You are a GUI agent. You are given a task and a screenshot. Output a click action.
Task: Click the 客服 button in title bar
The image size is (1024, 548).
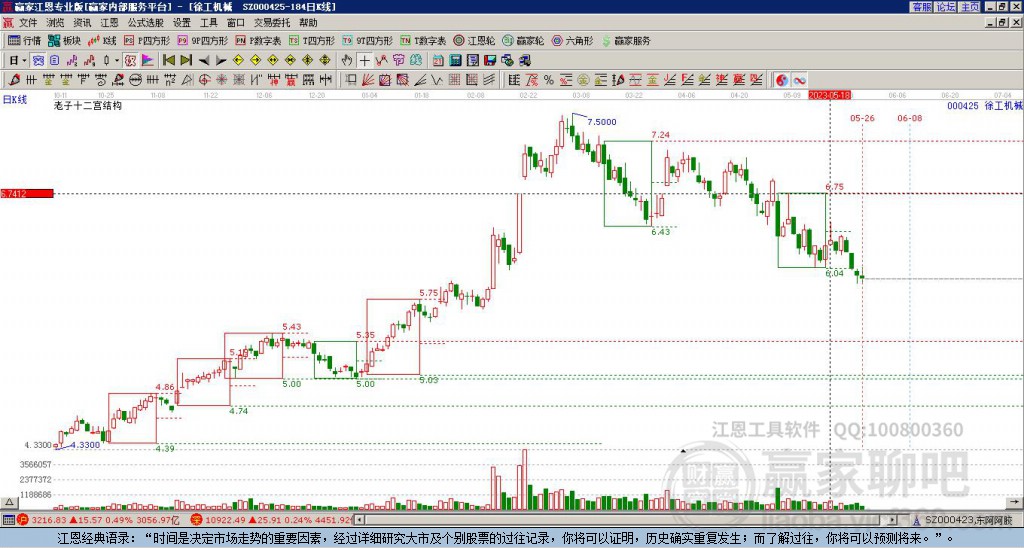pos(922,7)
